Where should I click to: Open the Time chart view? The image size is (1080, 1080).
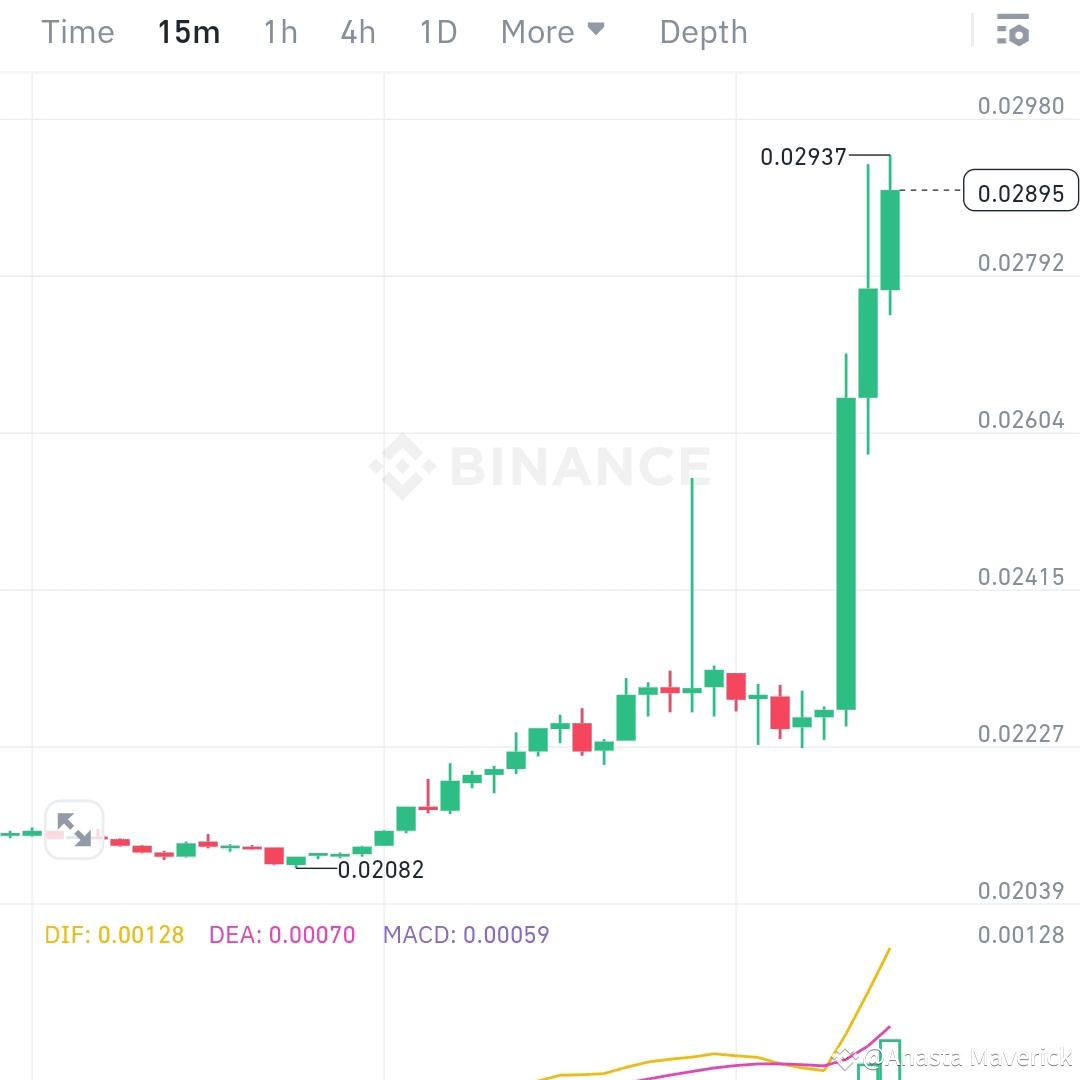[77, 31]
